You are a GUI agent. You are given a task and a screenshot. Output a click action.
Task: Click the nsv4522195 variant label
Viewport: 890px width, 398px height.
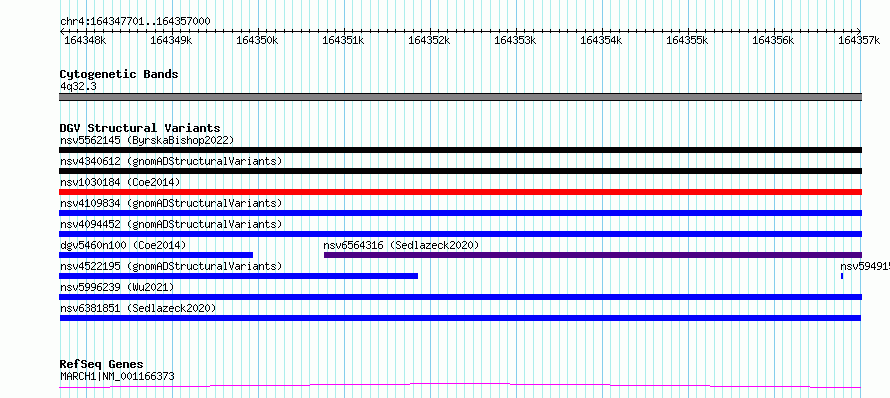point(171,266)
